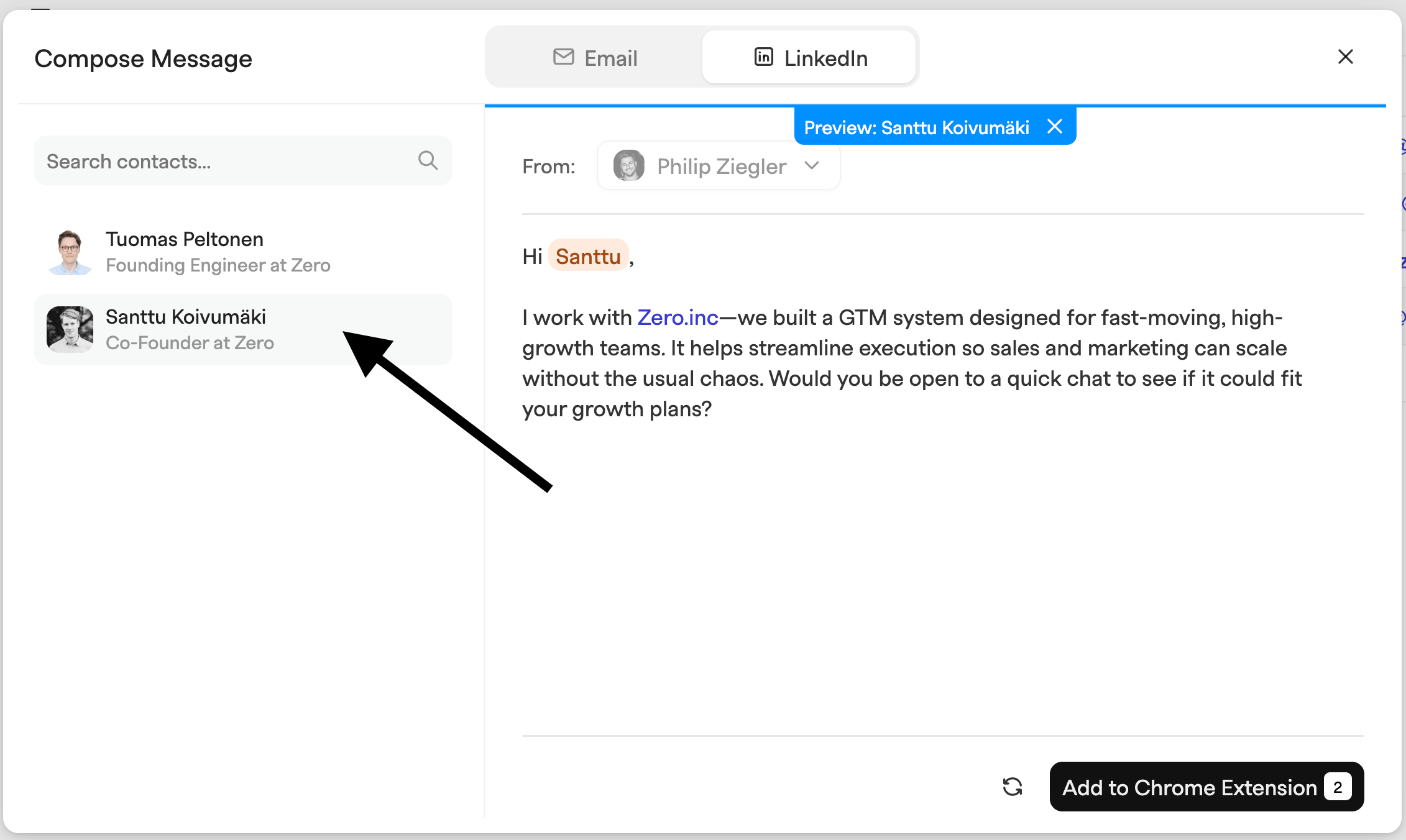Viewport: 1406px width, 840px height.
Task: Select contact Tuomas Peltonen
Action: click(x=243, y=252)
